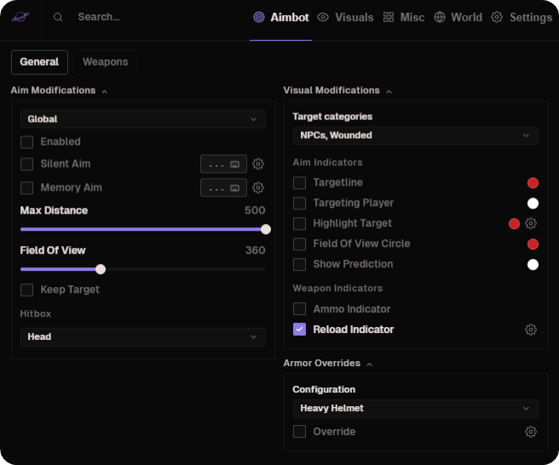559x465 pixels.
Task: Click the Max Distance value 500
Action: (255, 210)
